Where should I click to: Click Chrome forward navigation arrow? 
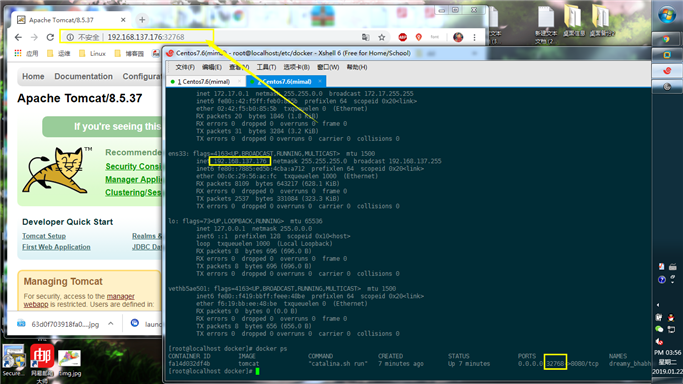[x=34, y=37]
